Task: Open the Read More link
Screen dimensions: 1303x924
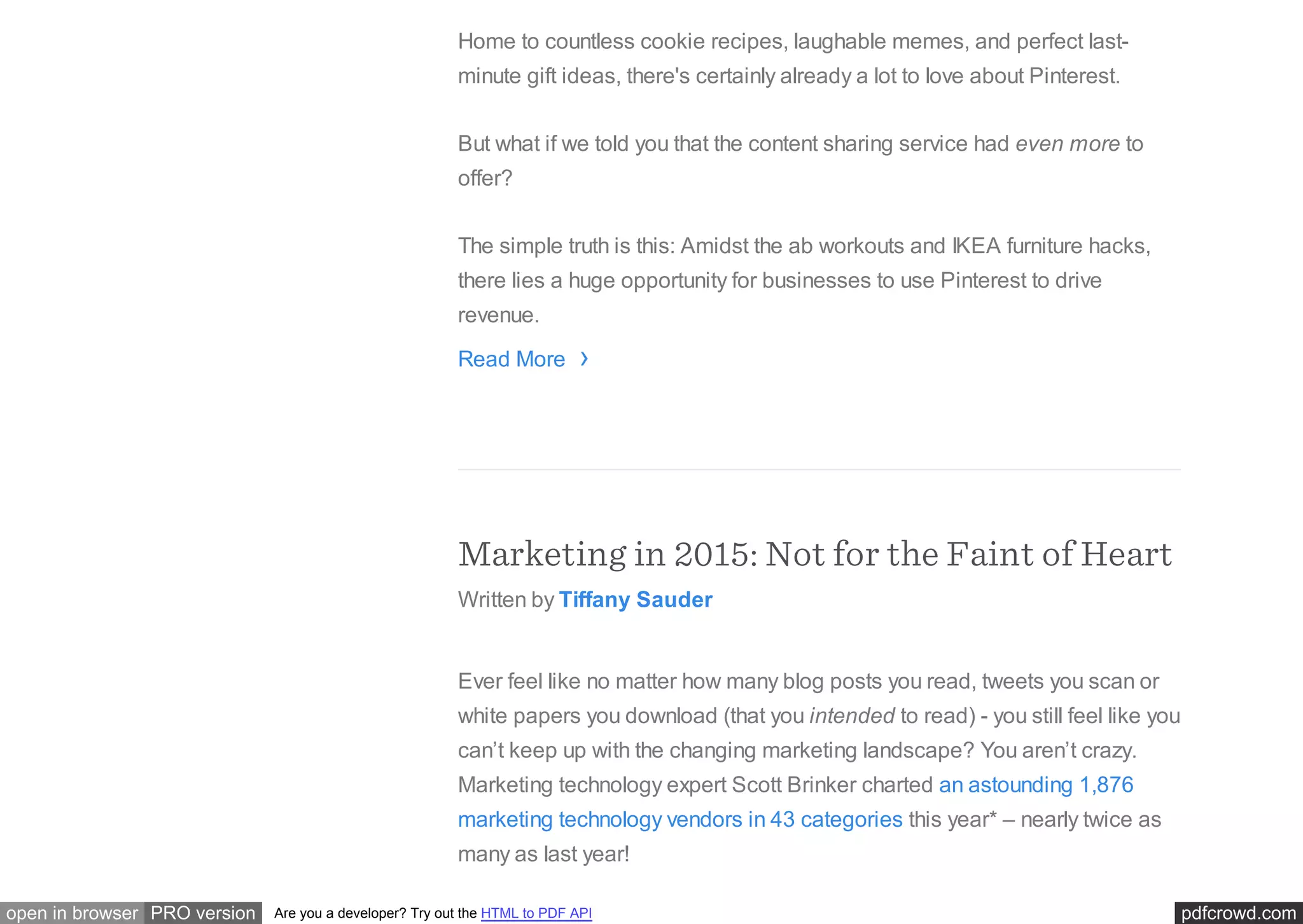Action: [512, 359]
